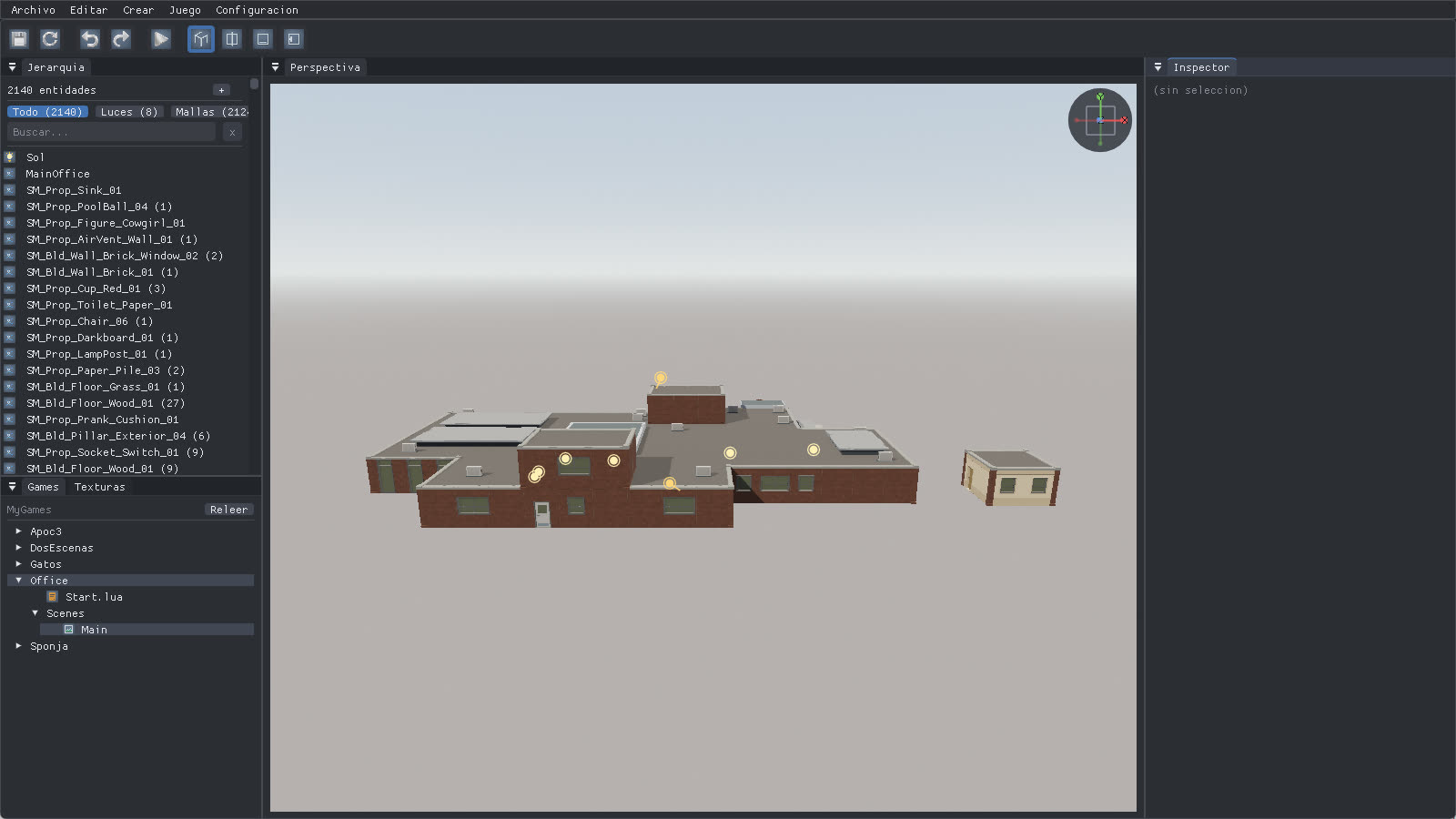Select the split vertical view icon
Screen dimensions: 1456x819
[x=232, y=39]
